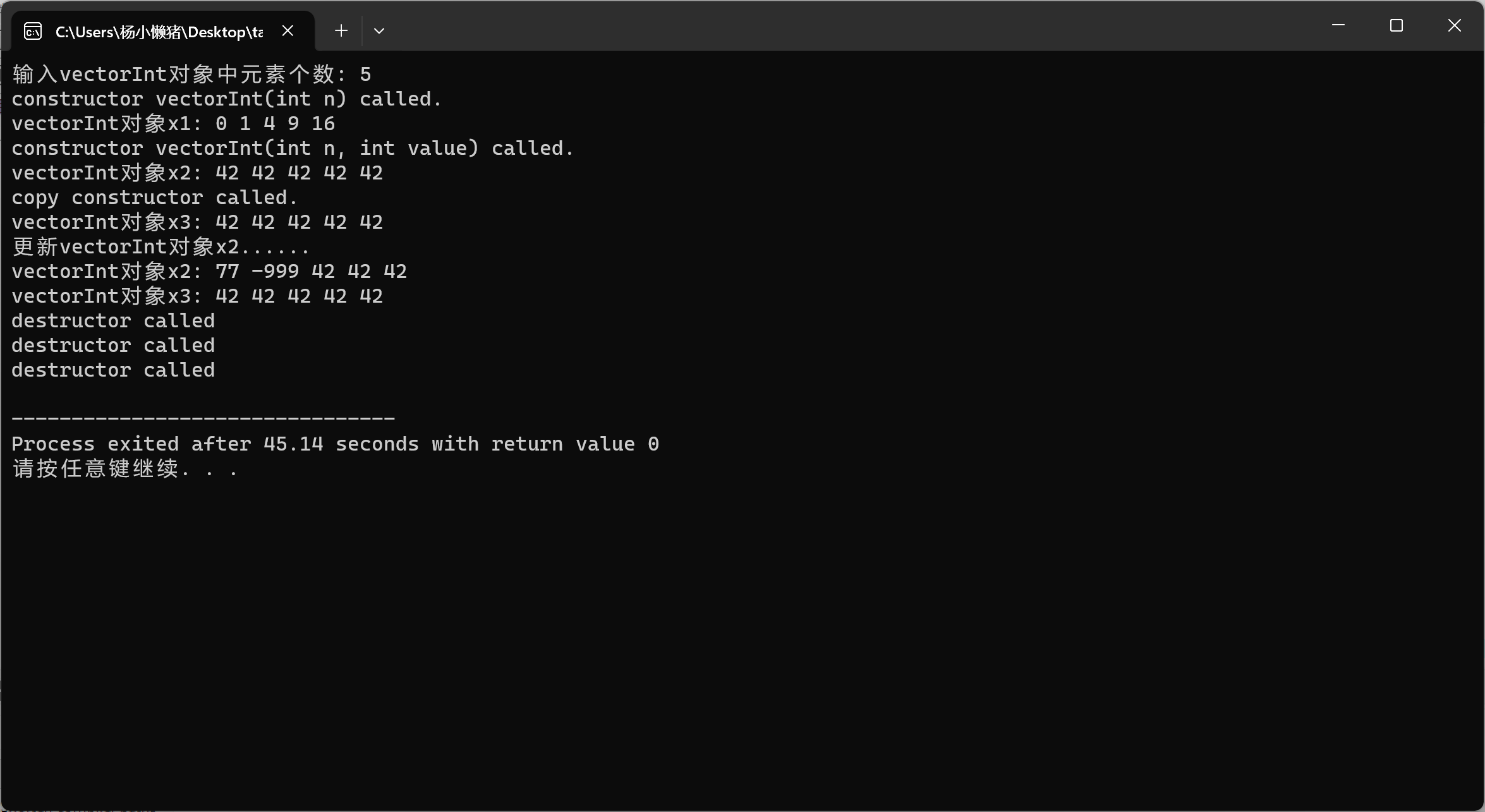Click the 'Process exited after 45.14 seconds' line
The width and height of the screenshot is (1485, 812).
[335, 444]
